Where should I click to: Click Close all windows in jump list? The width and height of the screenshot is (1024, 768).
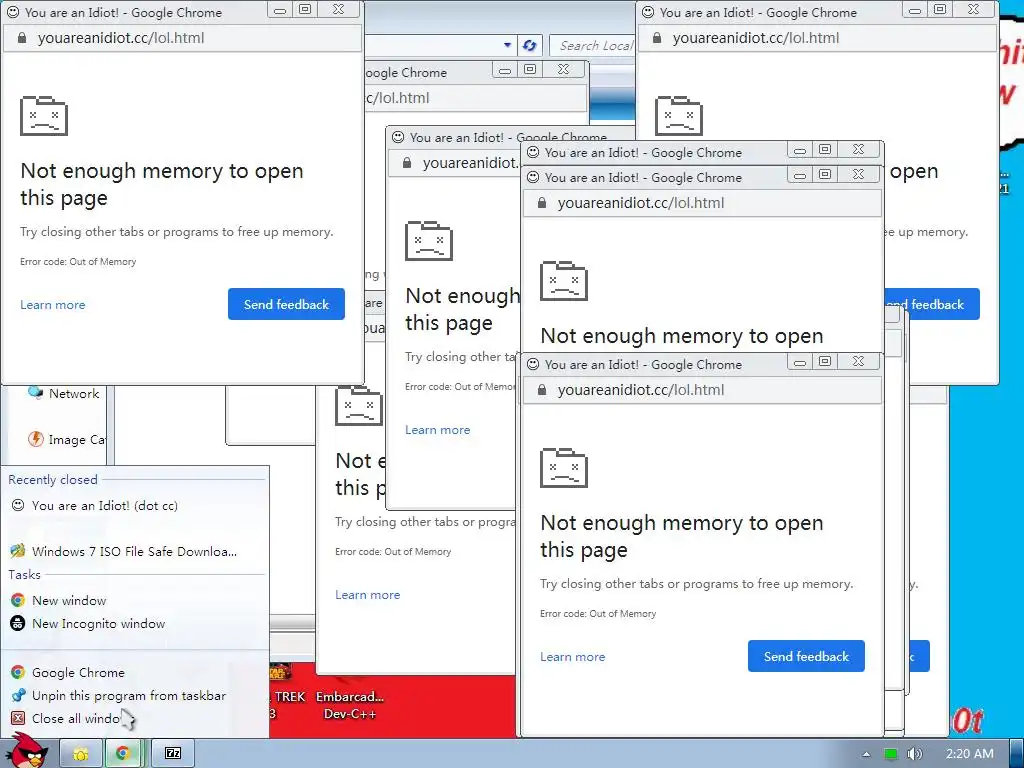135,718
